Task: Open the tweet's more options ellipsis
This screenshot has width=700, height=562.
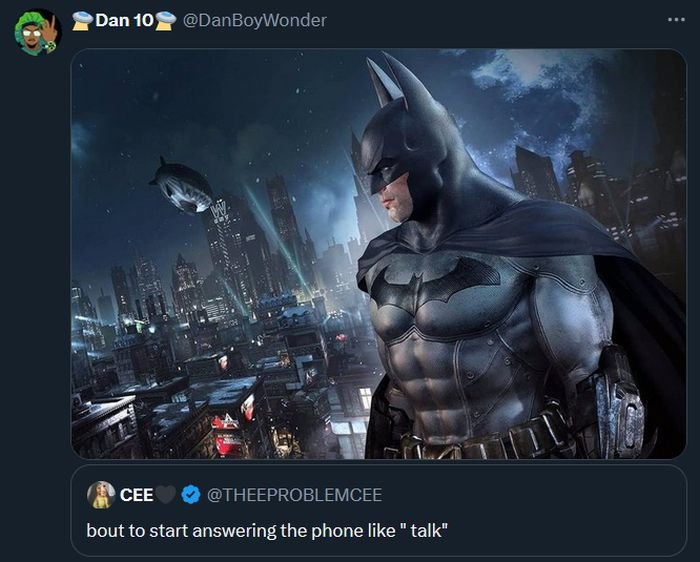Action: tap(678, 20)
